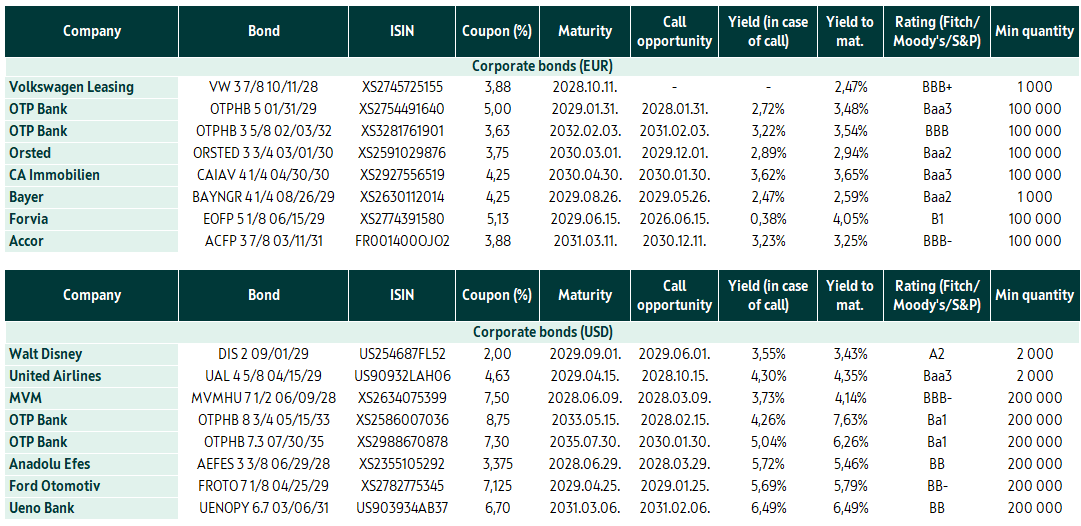Click ISIN 'XS2774391580'

pos(402,219)
